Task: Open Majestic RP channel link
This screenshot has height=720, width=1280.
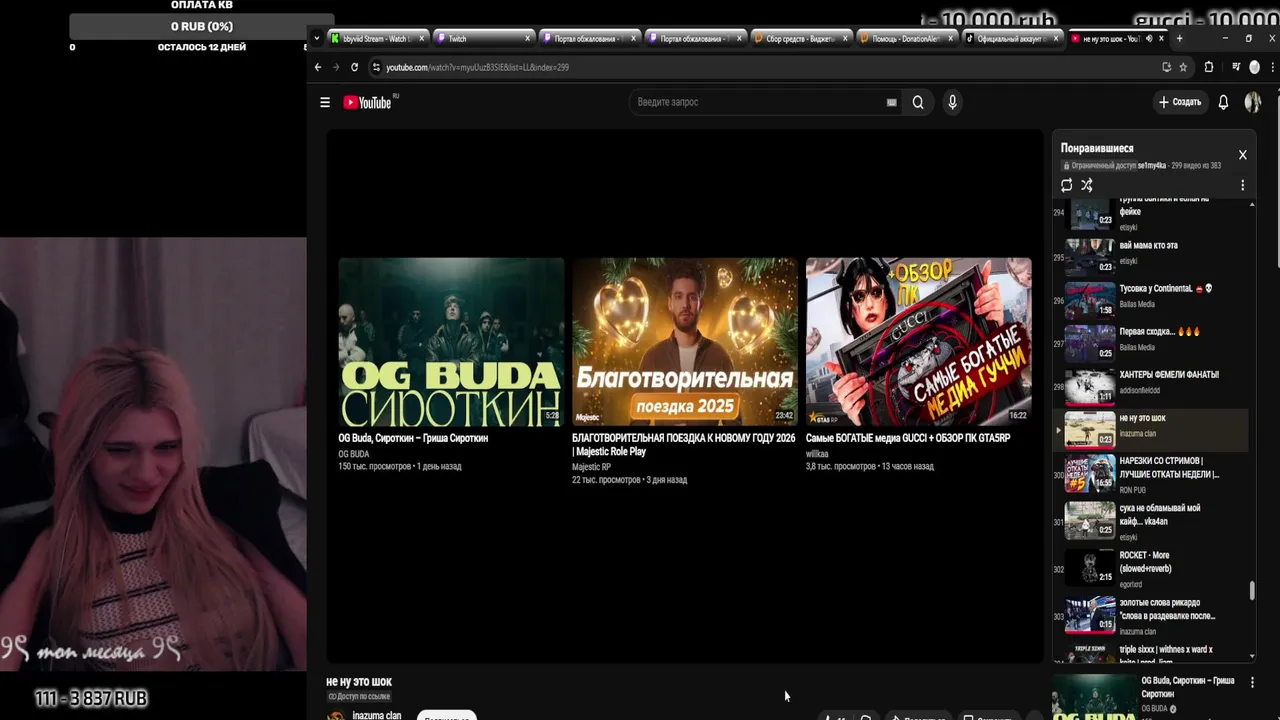Action: pos(591,467)
